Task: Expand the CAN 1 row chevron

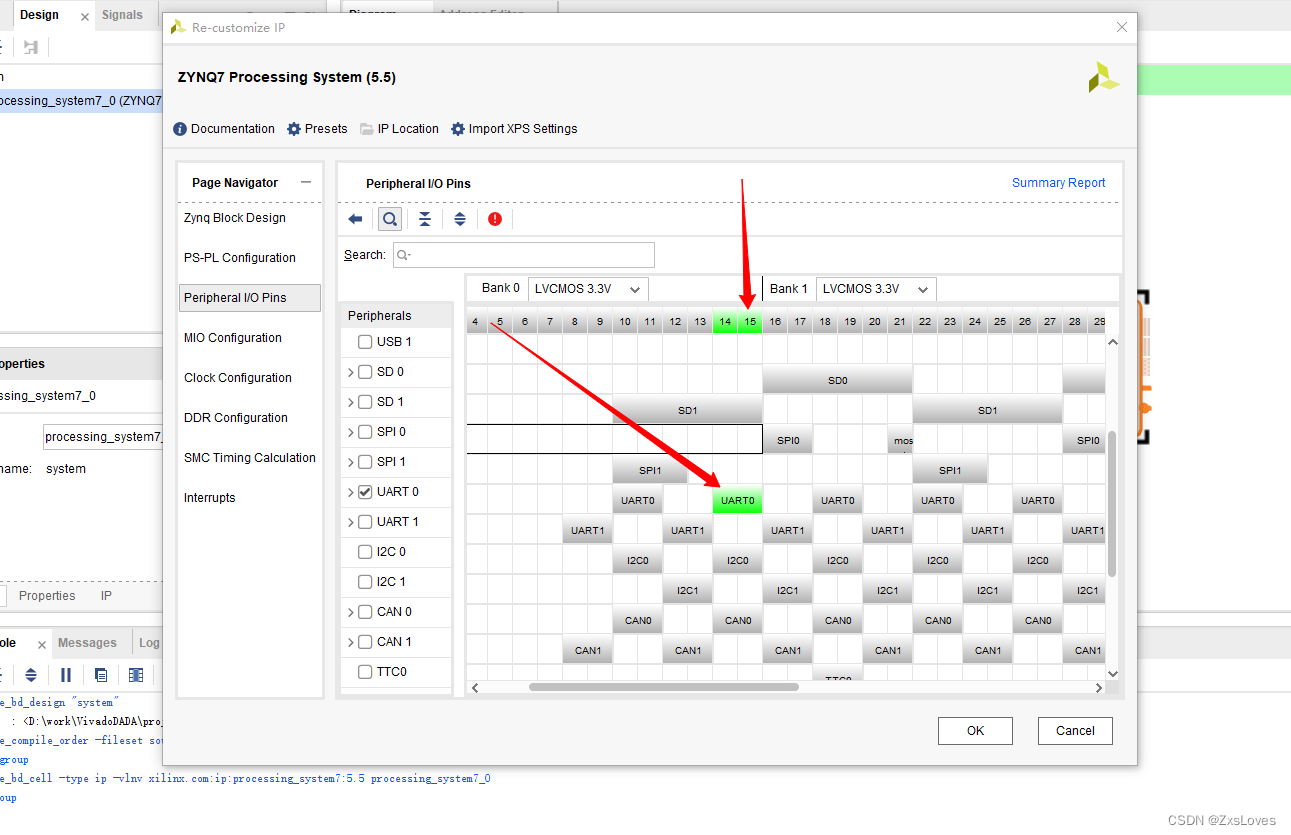Action: (x=351, y=642)
